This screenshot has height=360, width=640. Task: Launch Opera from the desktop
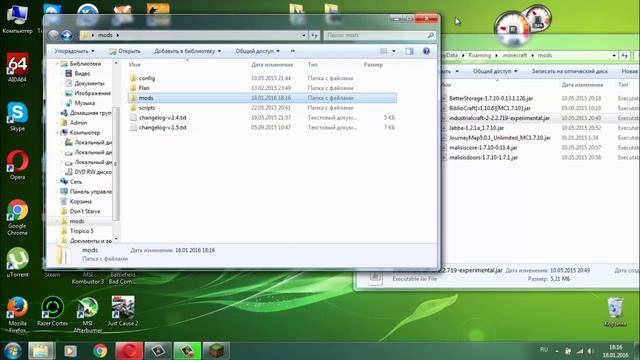click(17, 165)
